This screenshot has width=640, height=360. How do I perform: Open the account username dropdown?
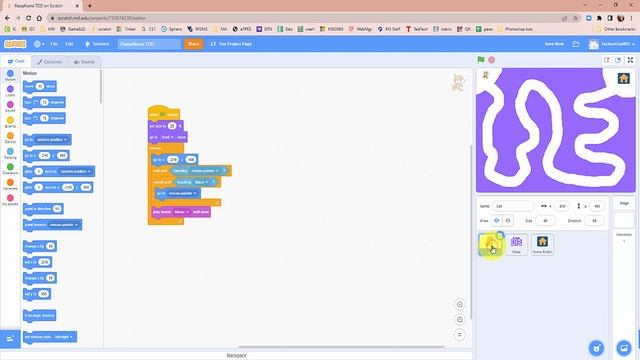coord(611,44)
